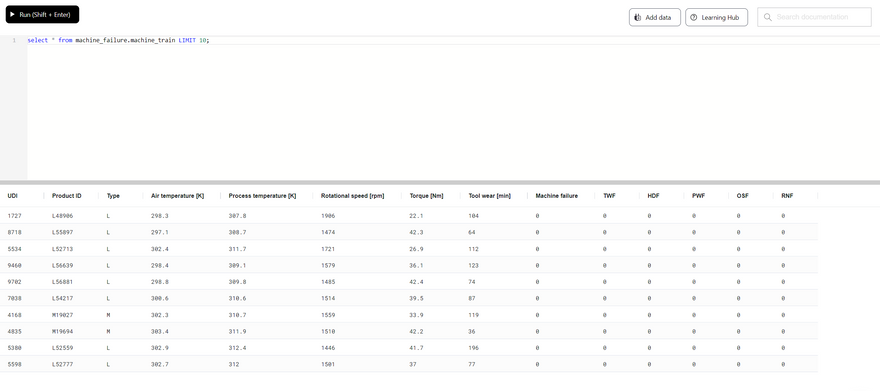Click process temperature value 312

pyautogui.click(x=234, y=364)
